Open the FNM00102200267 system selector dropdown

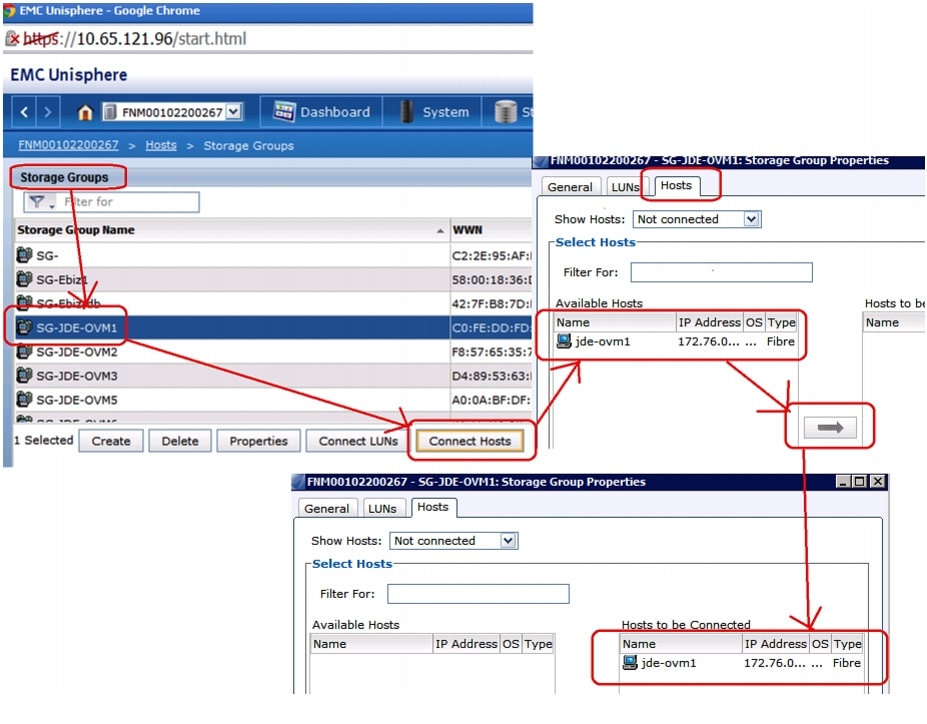click(x=234, y=111)
